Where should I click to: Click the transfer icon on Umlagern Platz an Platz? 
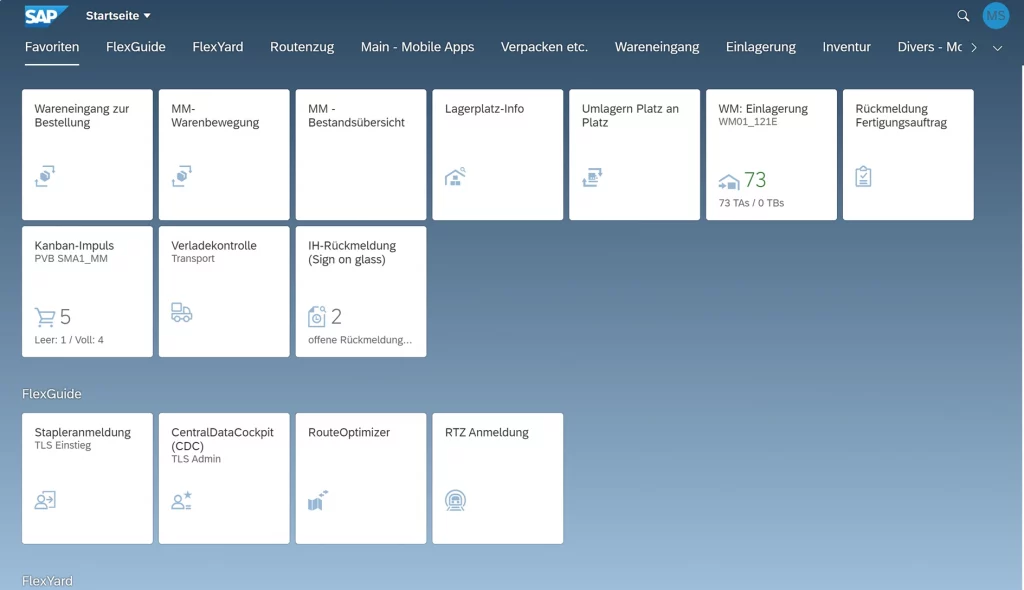pos(591,177)
